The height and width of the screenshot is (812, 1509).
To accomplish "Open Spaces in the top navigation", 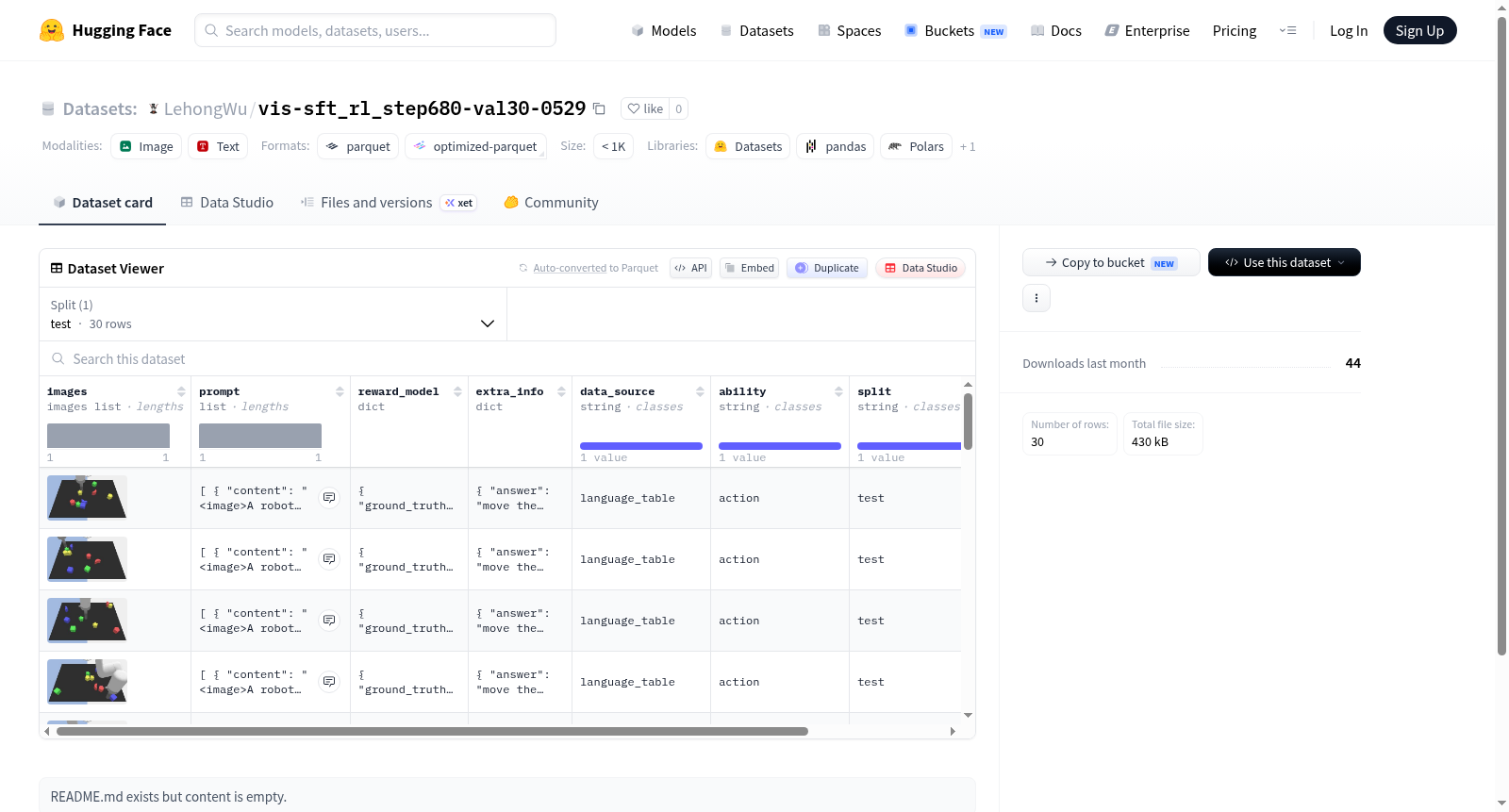I will pos(850,30).
